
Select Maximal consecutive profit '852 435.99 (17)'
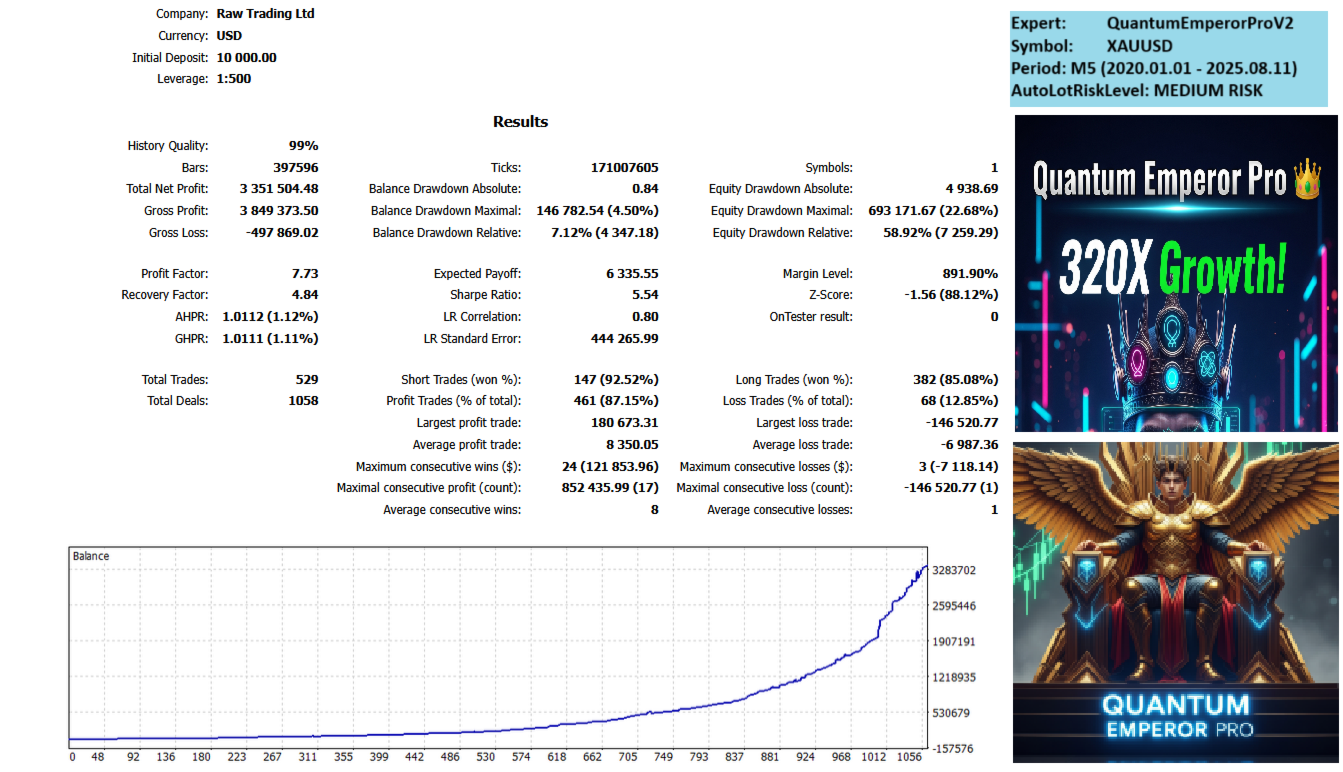tap(610, 488)
